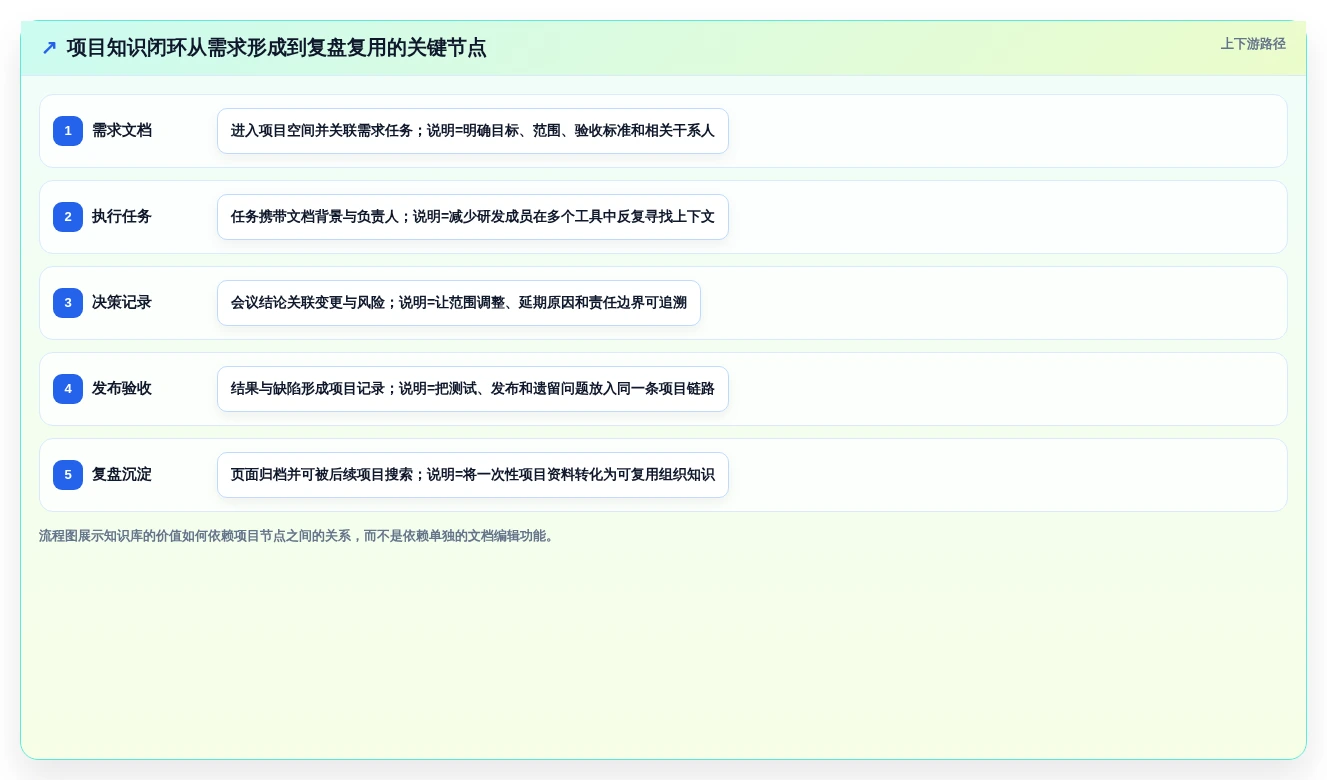Open the 会议结论关联变更与风险 description box

tap(459, 303)
